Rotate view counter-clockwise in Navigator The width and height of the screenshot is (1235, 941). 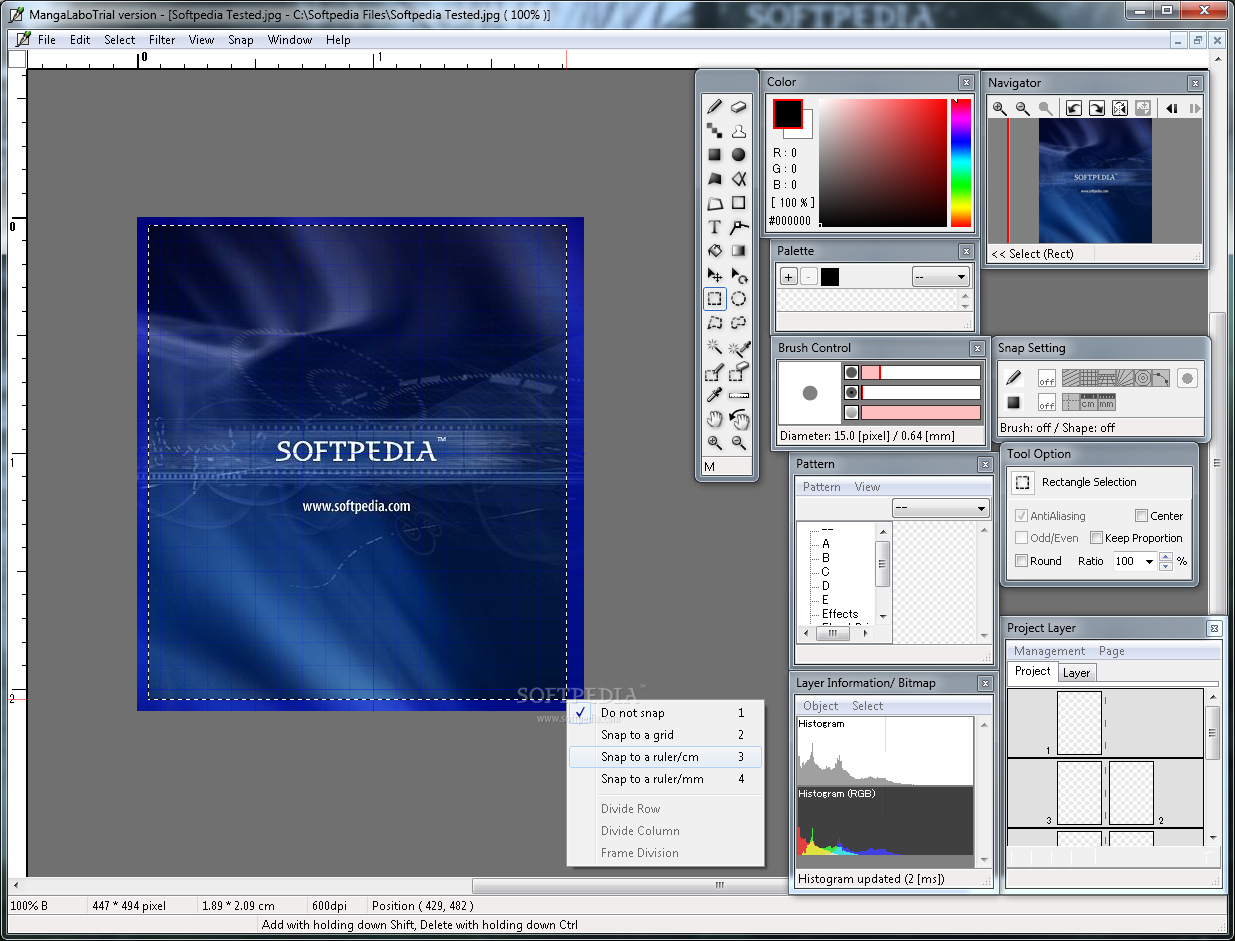(x=1073, y=109)
